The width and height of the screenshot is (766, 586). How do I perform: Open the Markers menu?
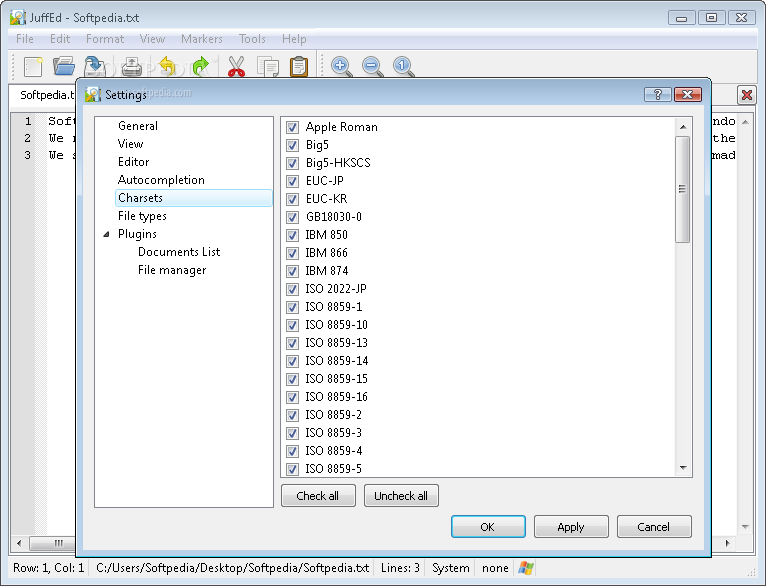click(202, 39)
